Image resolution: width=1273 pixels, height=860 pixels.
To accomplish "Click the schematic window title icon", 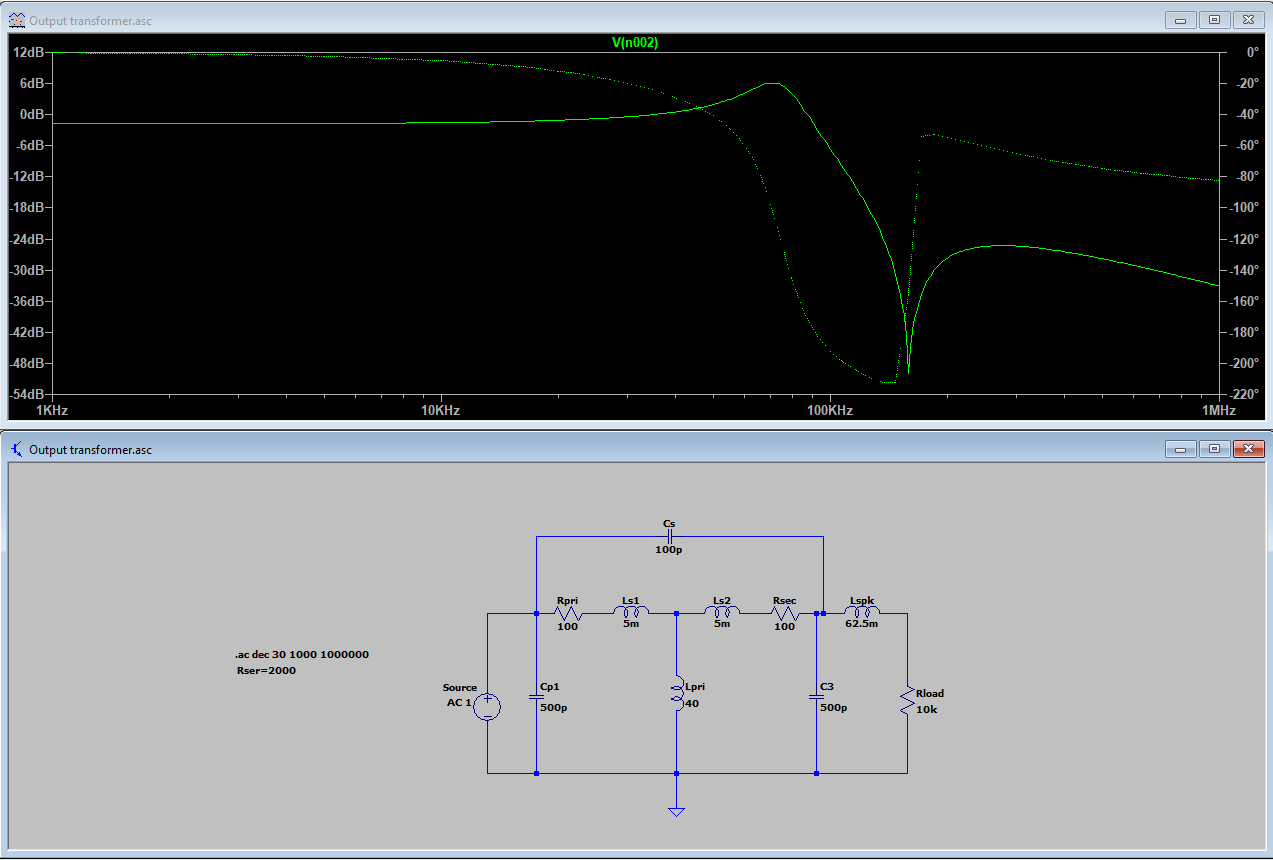I will pos(17,450).
